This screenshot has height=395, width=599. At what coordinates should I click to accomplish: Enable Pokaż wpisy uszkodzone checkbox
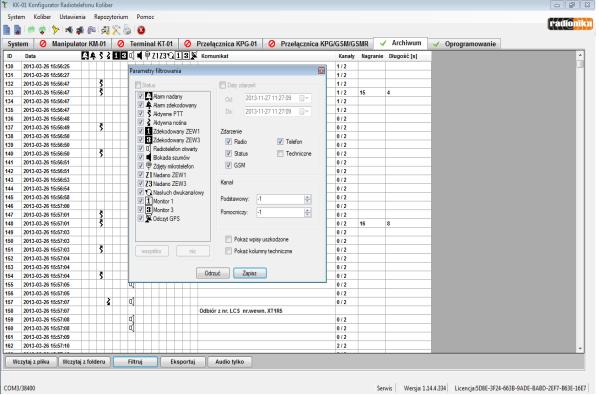click(x=228, y=240)
